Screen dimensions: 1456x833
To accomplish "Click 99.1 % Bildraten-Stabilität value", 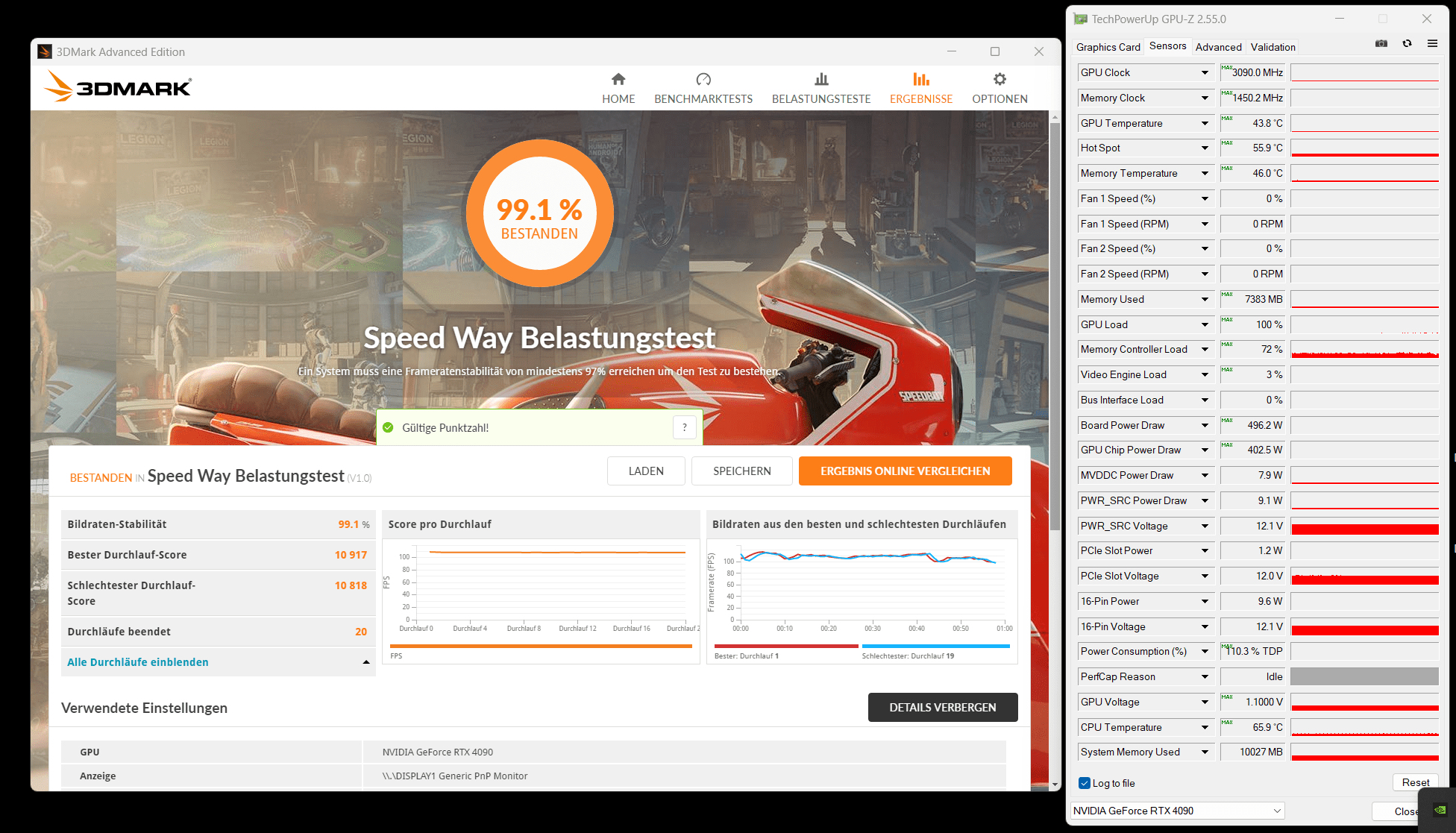I will point(354,524).
